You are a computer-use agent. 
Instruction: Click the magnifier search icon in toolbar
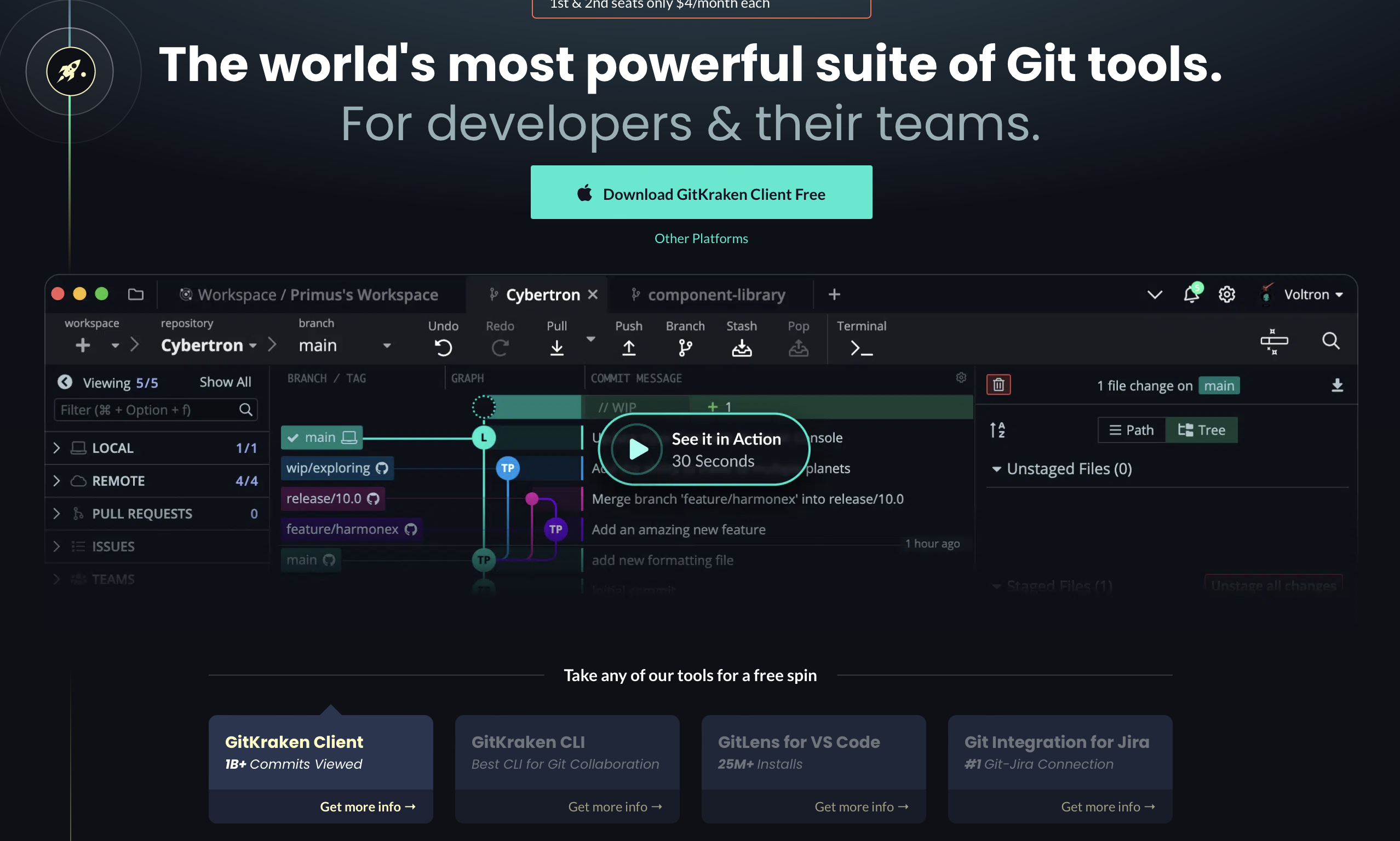coord(1330,341)
